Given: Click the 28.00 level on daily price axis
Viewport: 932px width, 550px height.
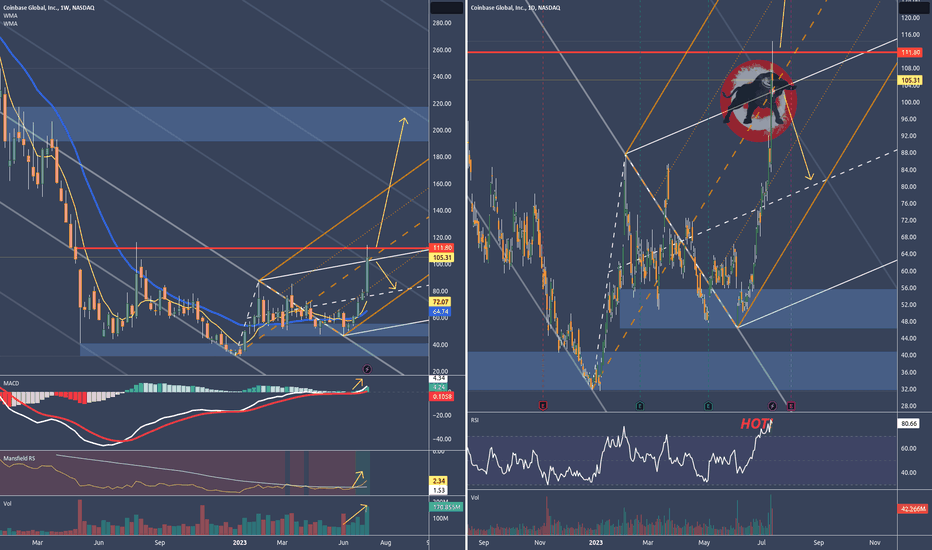Looking at the screenshot, I should point(908,406).
